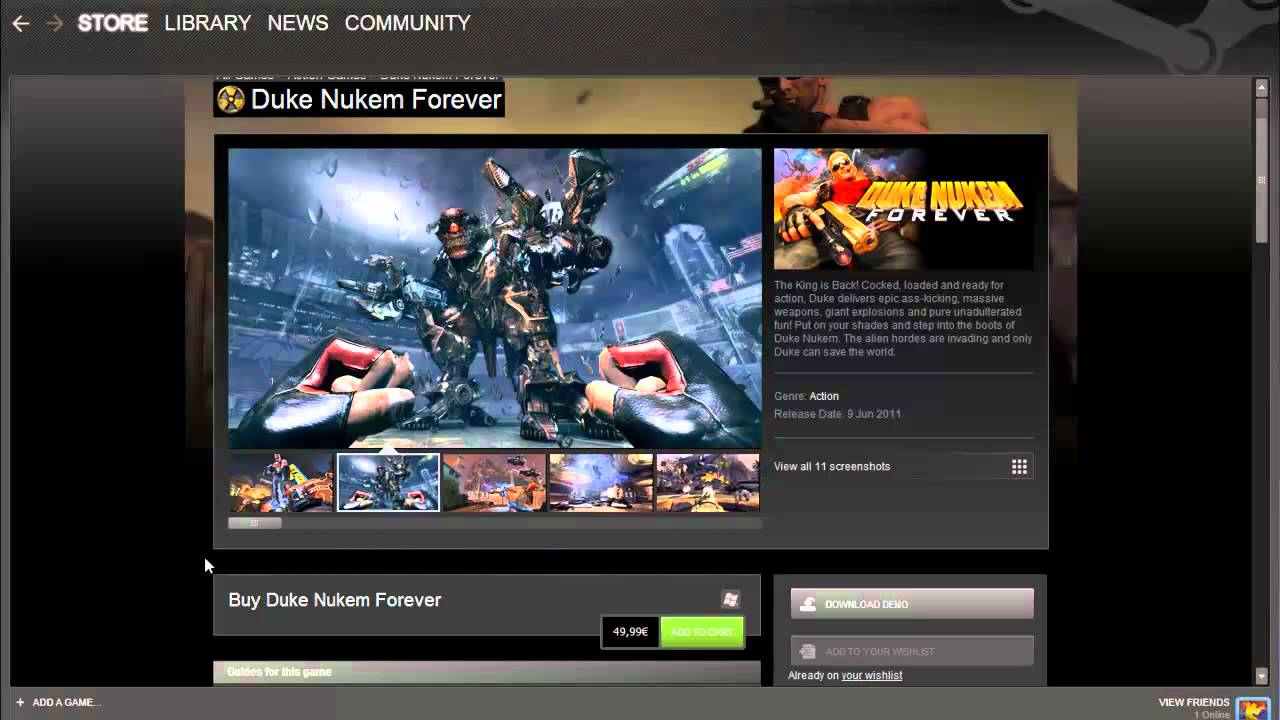Click the plus icon beside Add a Game

[x=20, y=702]
